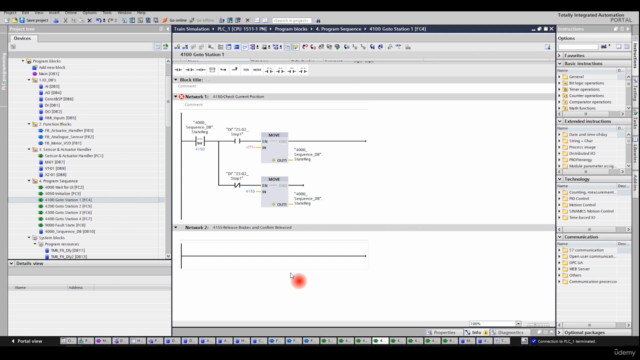Viewport: 640px width, 360px height.
Task: Collapse the Details view panel
Action: 11,264
